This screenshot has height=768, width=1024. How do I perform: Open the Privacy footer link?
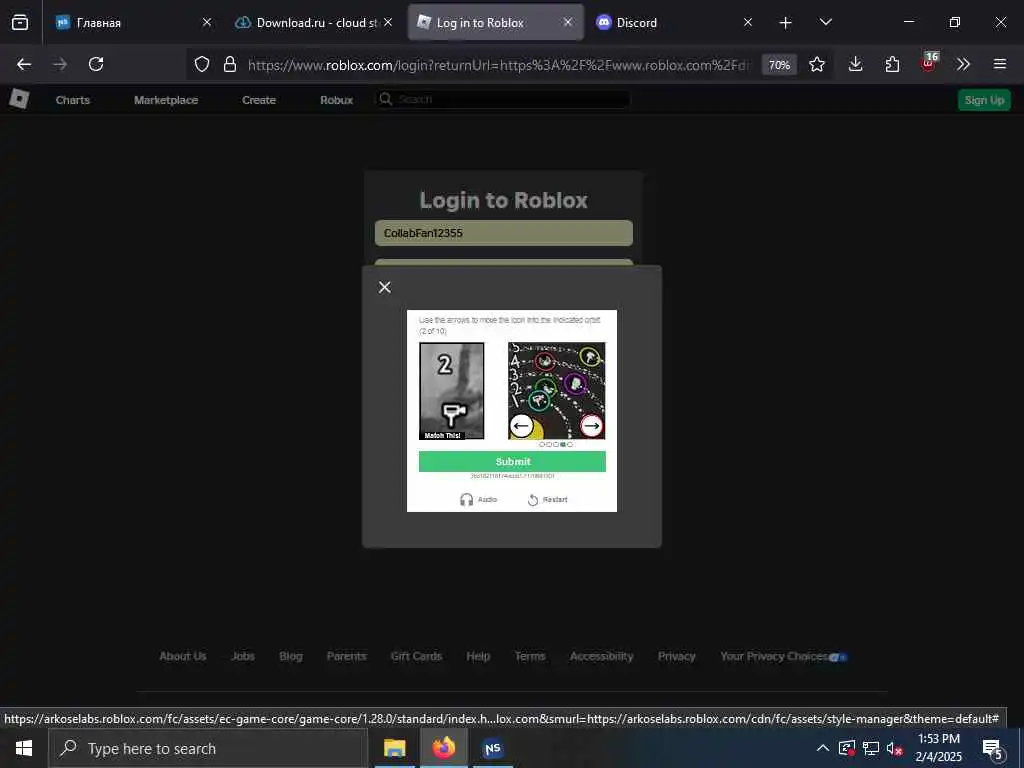[677, 656]
